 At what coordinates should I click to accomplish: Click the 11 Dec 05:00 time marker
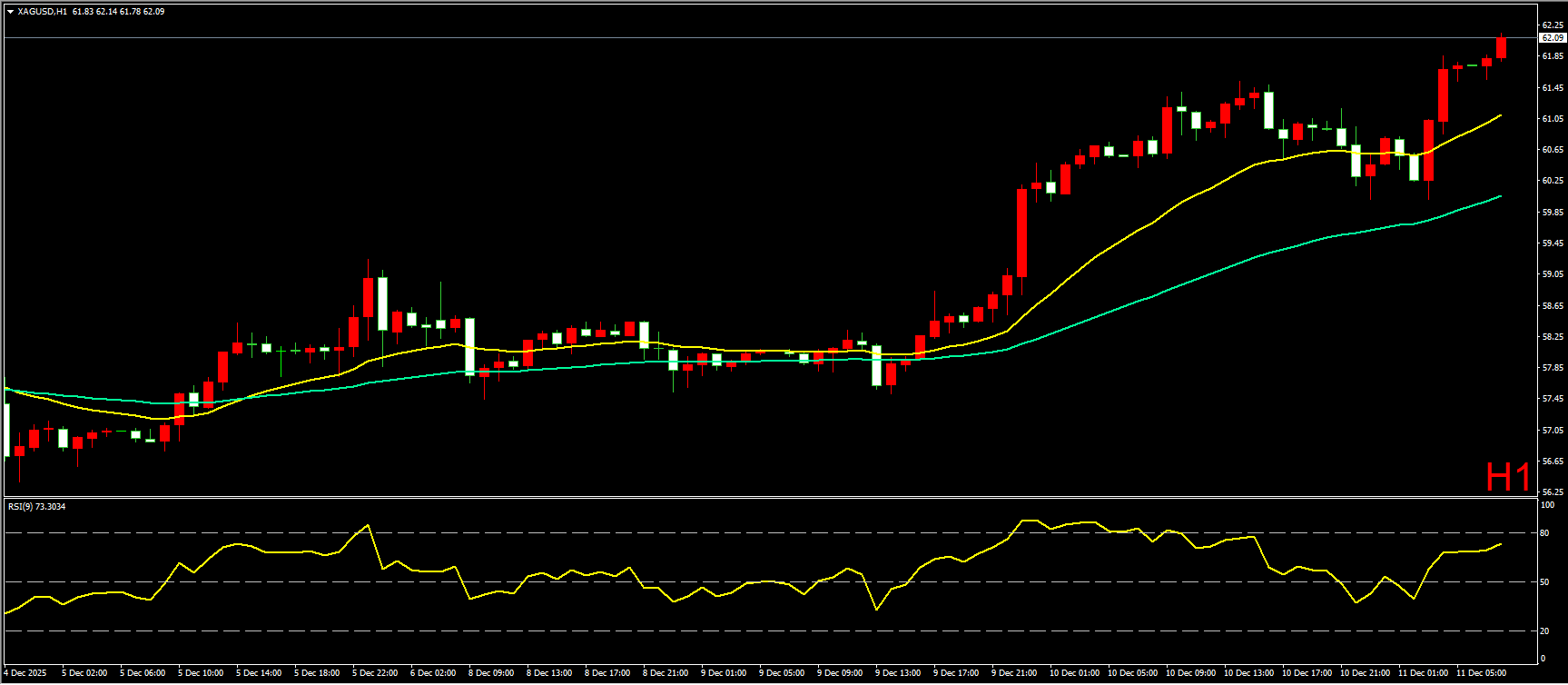click(1479, 673)
